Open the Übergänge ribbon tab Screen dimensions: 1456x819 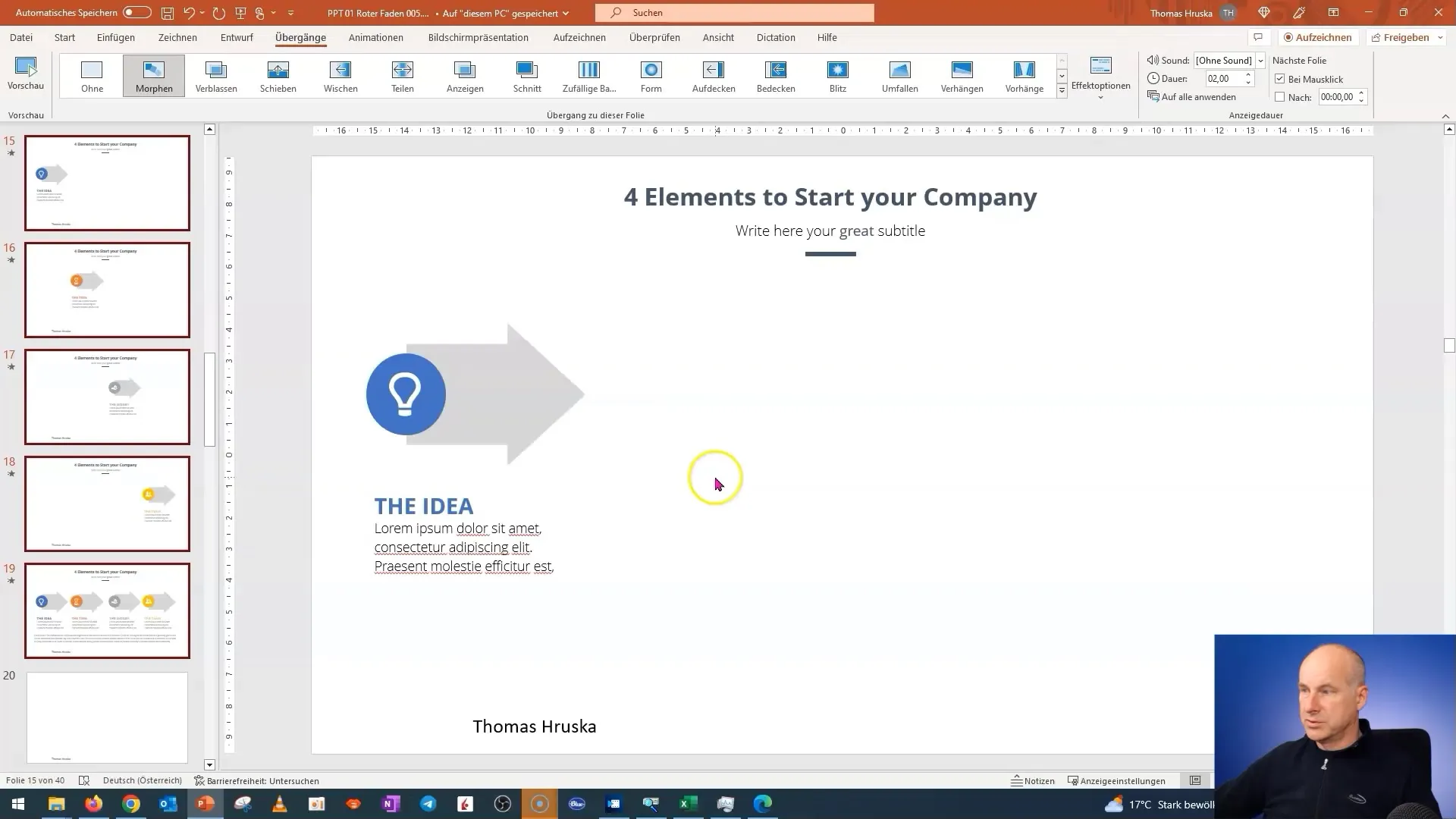[300, 37]
